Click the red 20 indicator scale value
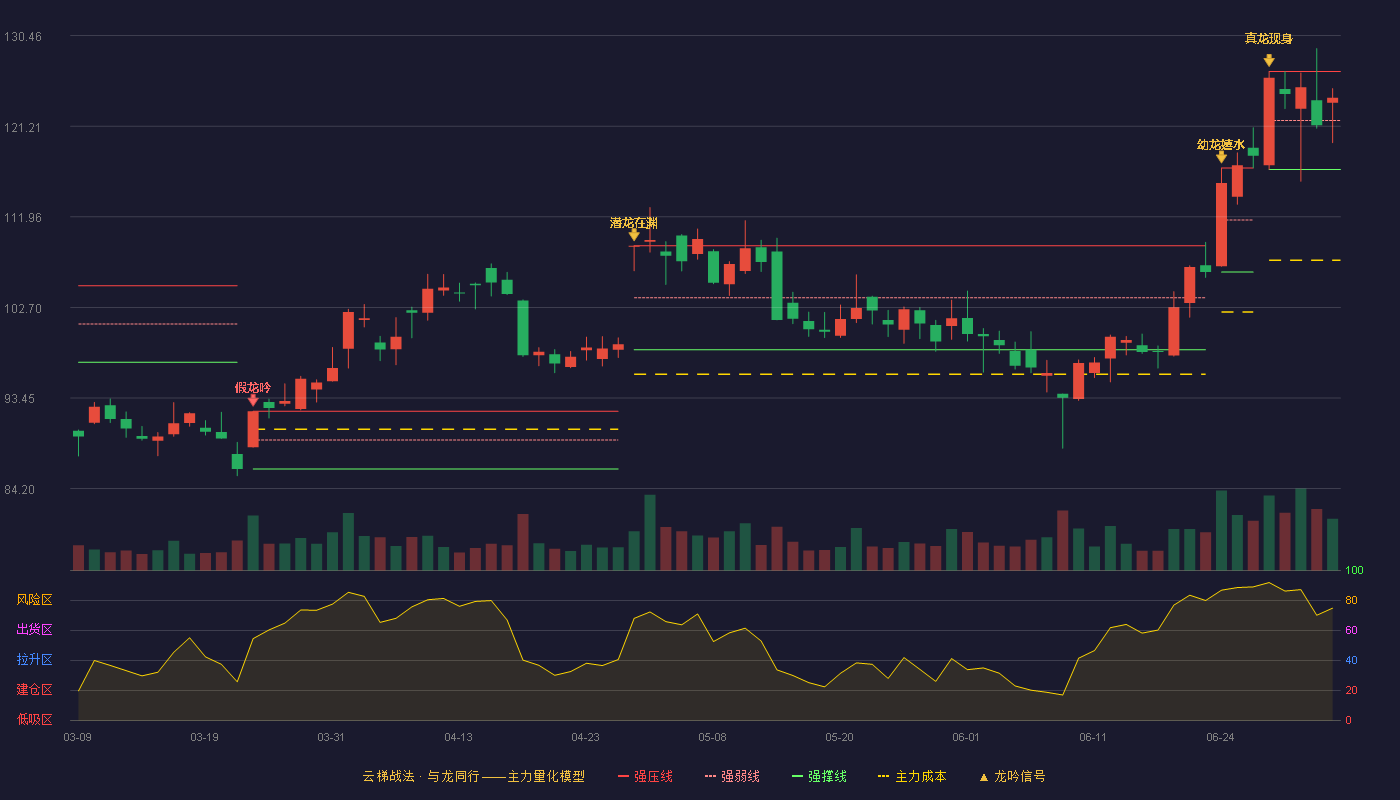 click(x=1351, y=691)
